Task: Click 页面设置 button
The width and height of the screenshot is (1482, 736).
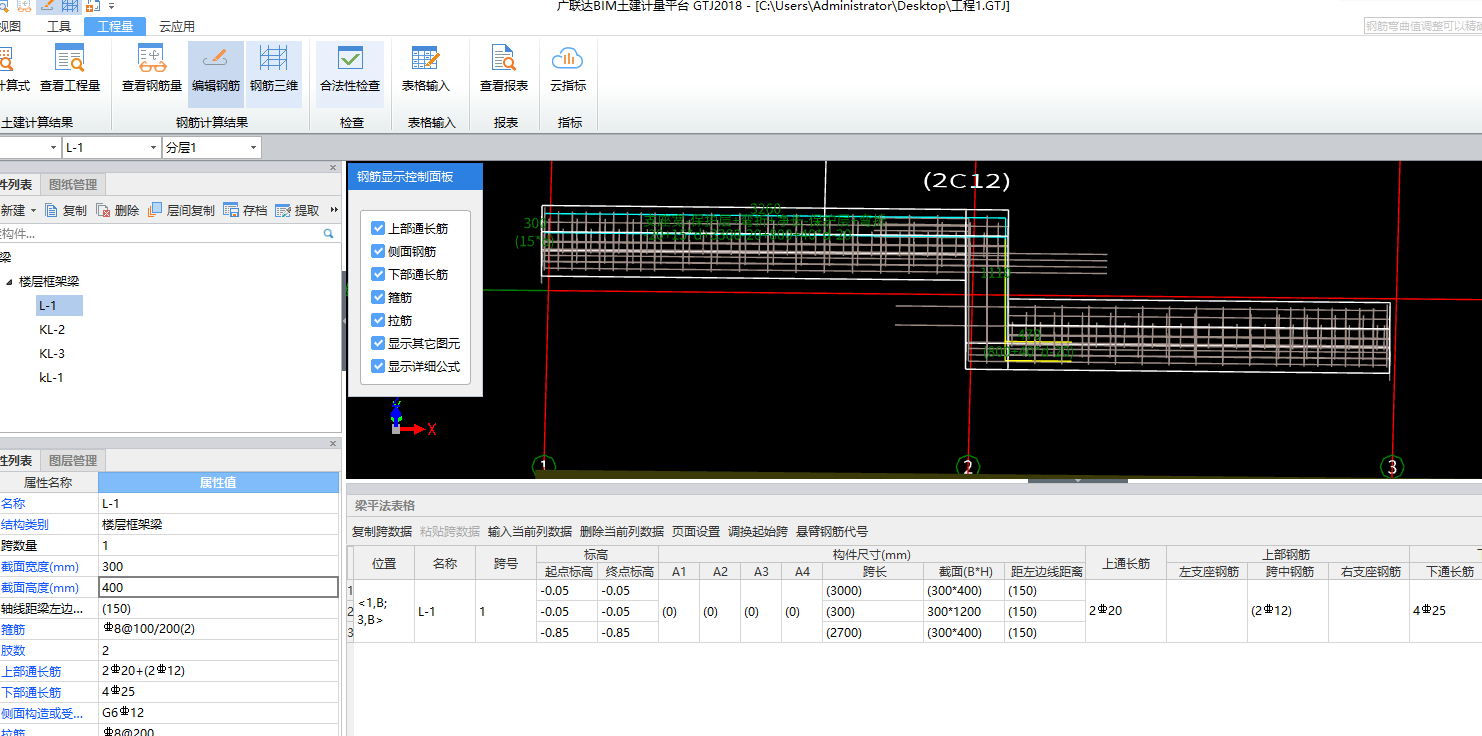Action: pyautogui.click(x=696, y=531)
